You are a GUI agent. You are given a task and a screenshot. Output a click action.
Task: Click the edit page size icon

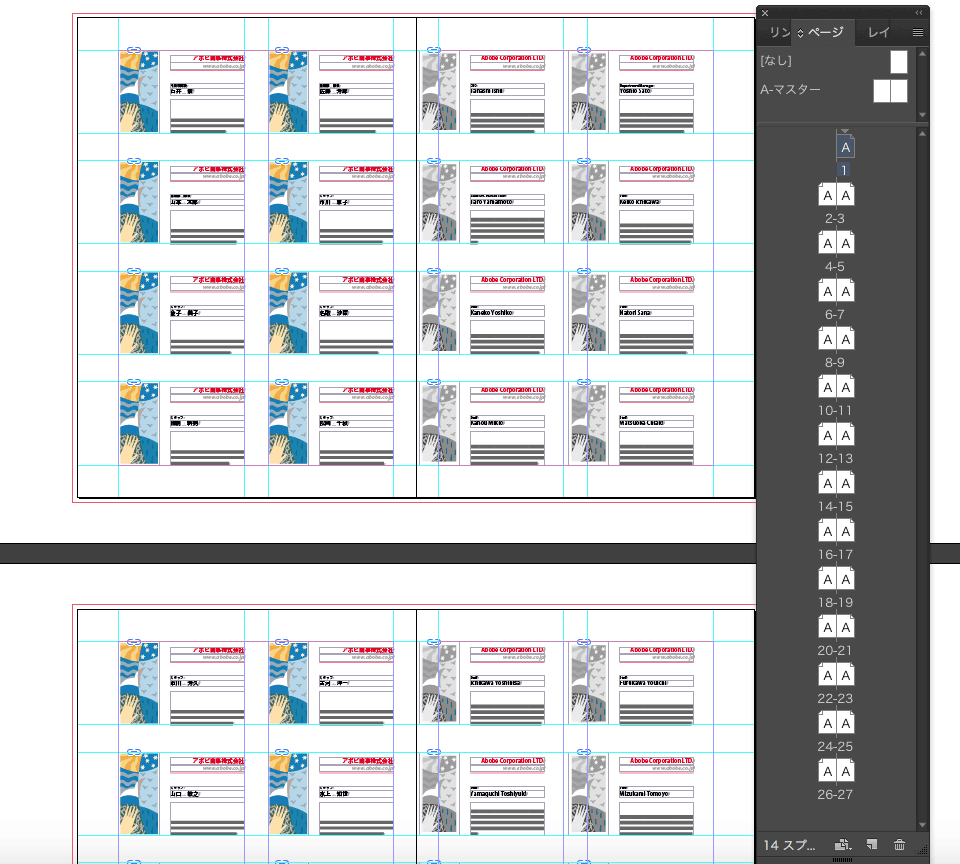[x=843, y=845]
